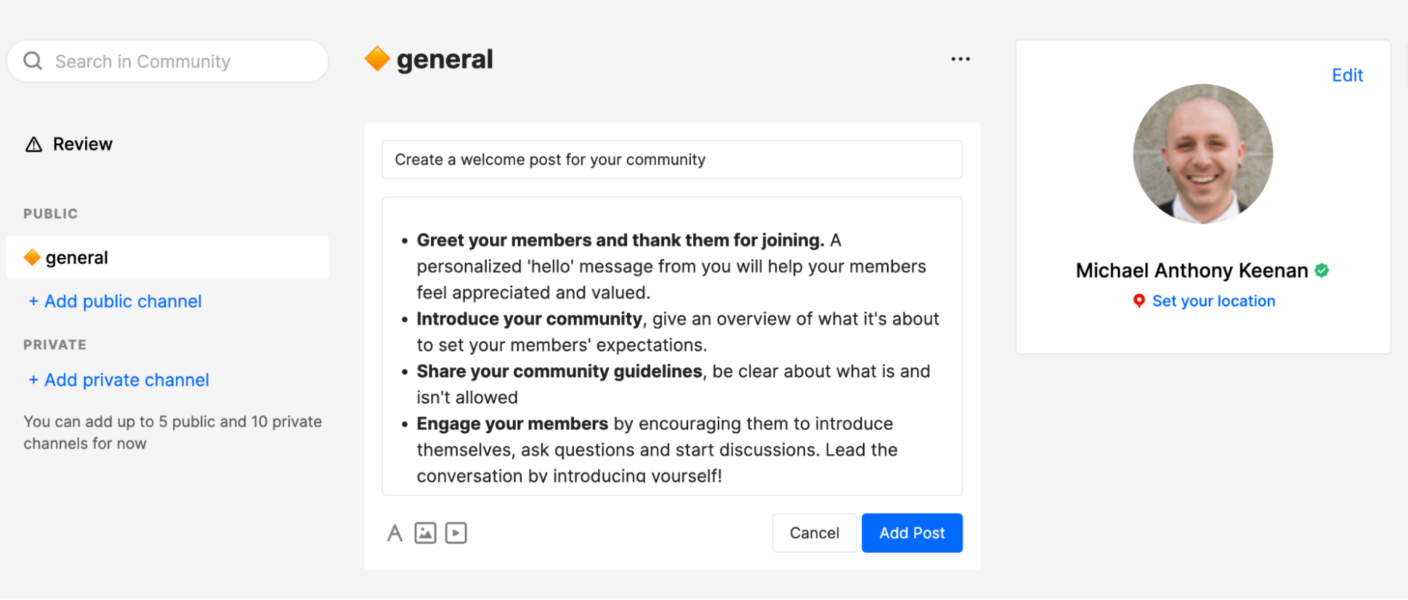Open Set your location
This screenshot has height=600, width=1408.
(1213, 301)
